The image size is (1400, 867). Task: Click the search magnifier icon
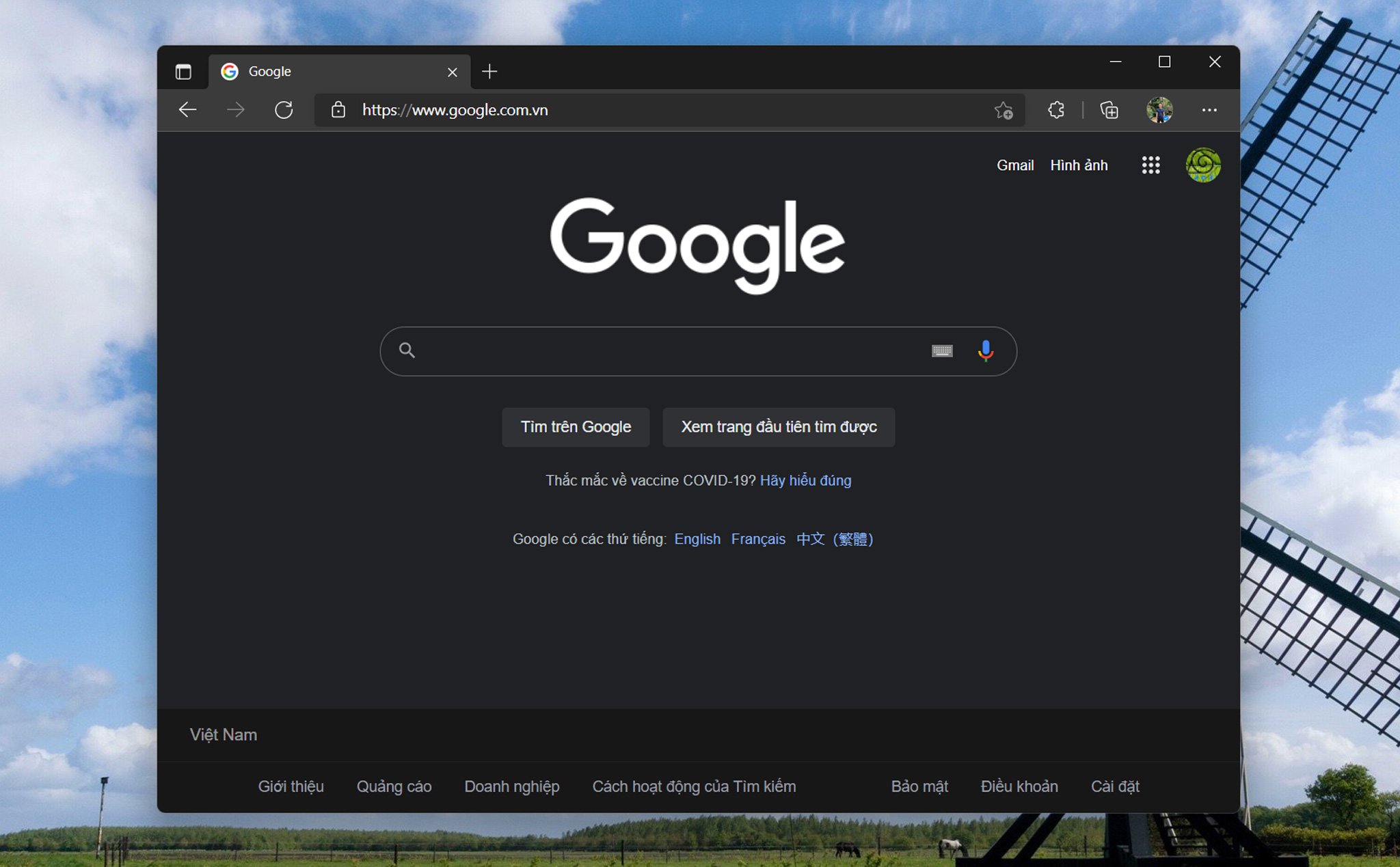[407, 350]
